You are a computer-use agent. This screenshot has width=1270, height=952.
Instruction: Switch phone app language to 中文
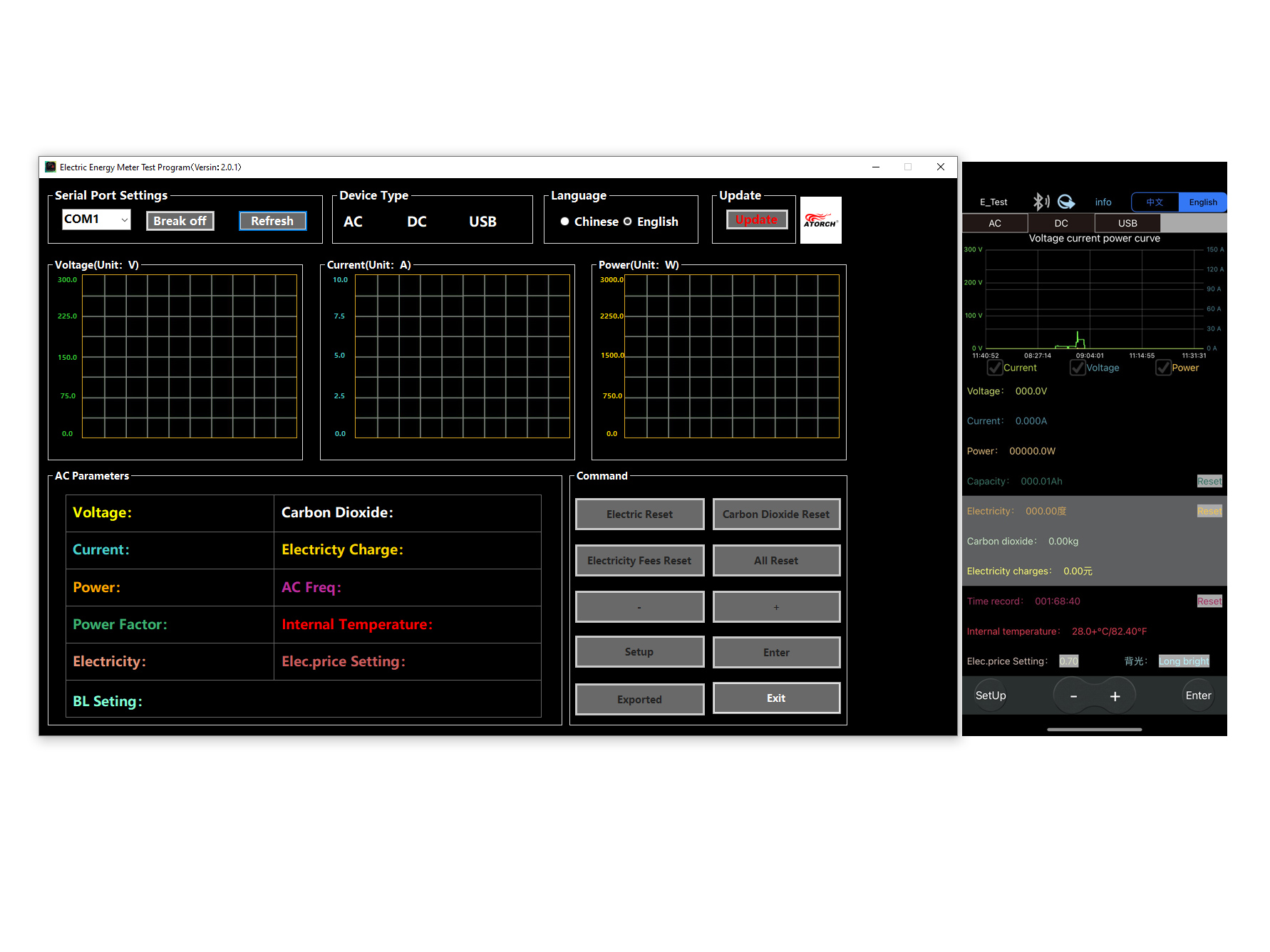pyautogui.click(x=1155, y=202)
